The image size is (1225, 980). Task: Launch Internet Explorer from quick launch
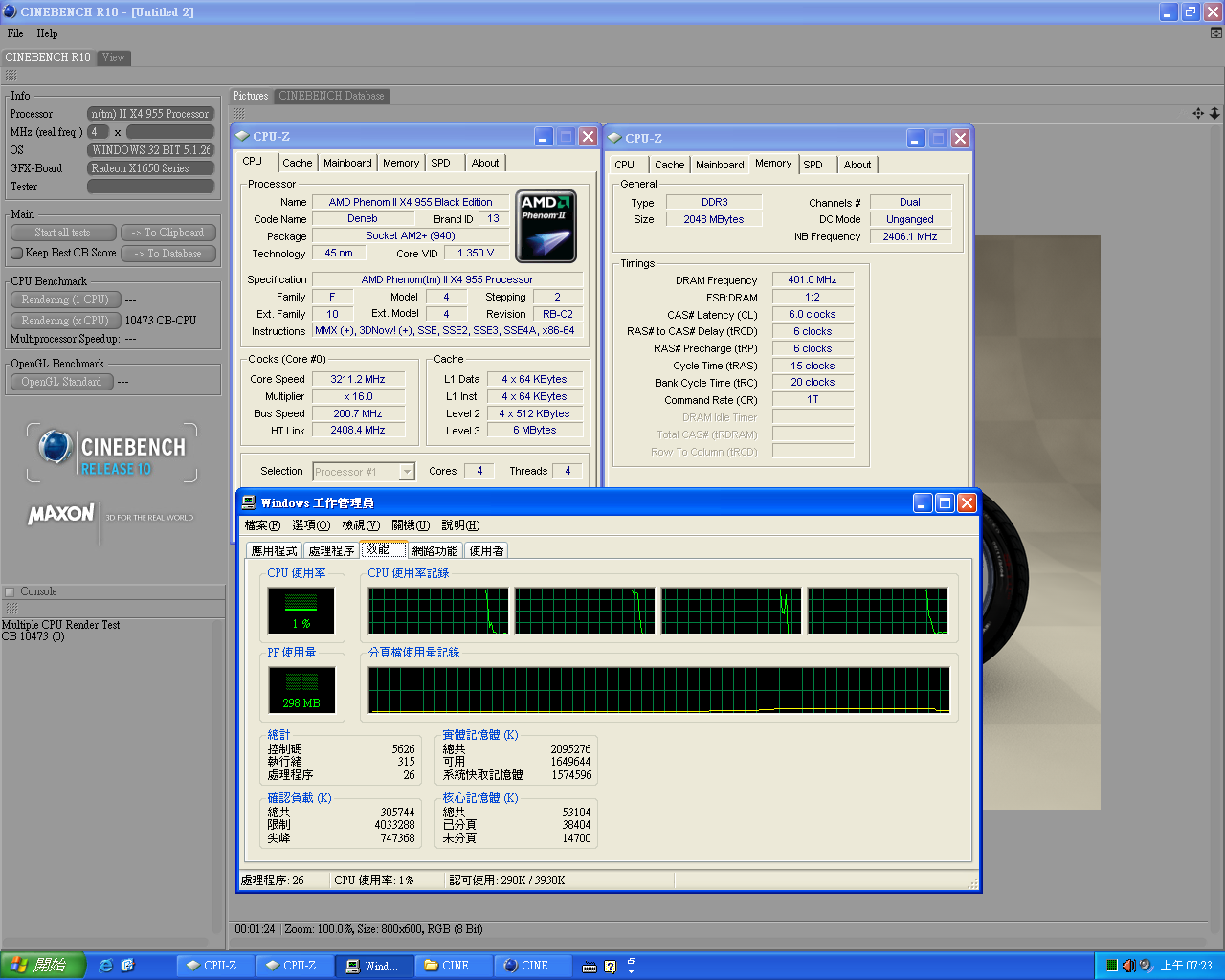pos(106,966)
